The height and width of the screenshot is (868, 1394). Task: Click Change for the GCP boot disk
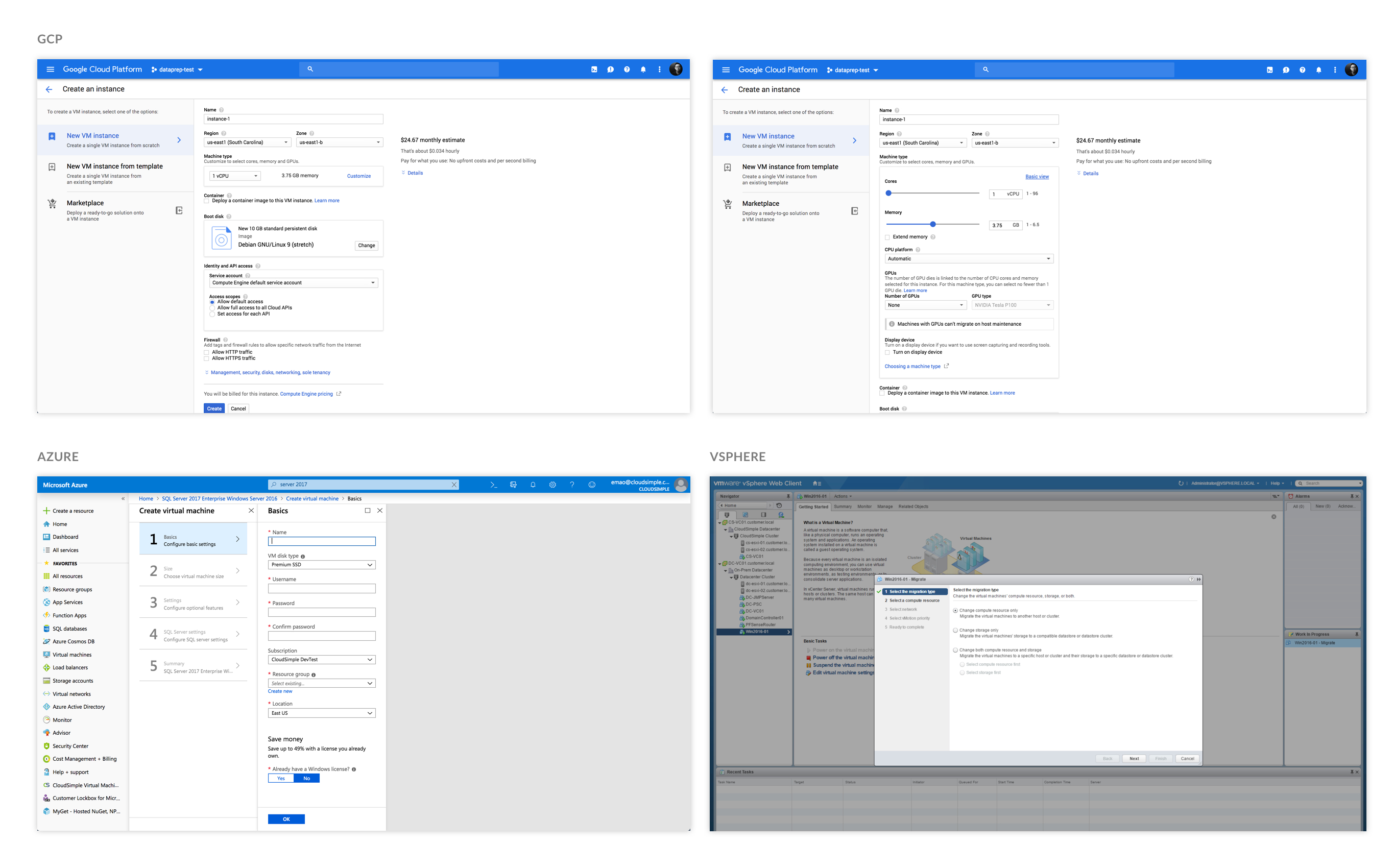[x=366, y=246]
